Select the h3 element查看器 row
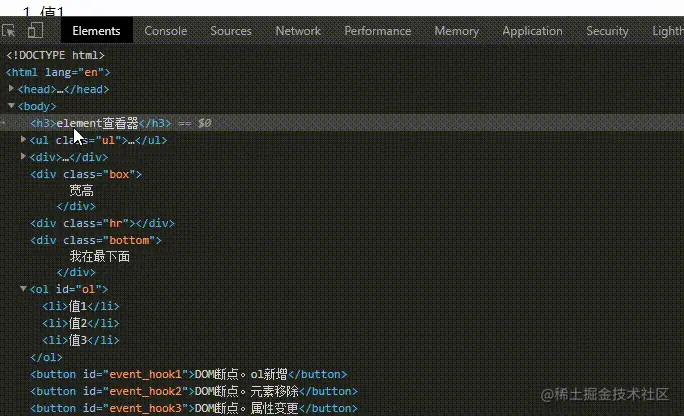 coord(342,123)
